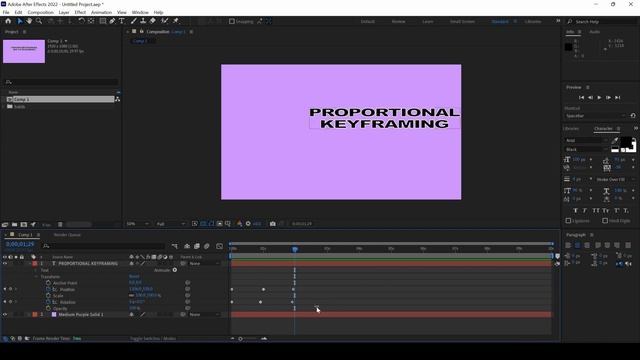Select the Eraser tool
Screen dimensions: 640x360
[153, 21]
